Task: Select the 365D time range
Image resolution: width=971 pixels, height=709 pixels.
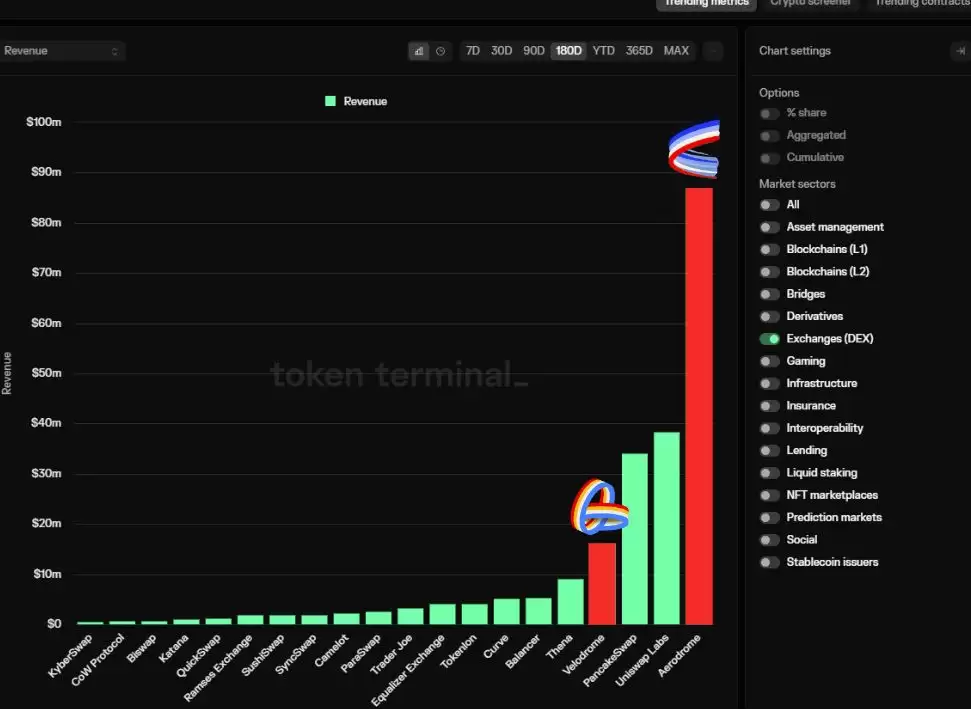Action: [x=639, y=51]
